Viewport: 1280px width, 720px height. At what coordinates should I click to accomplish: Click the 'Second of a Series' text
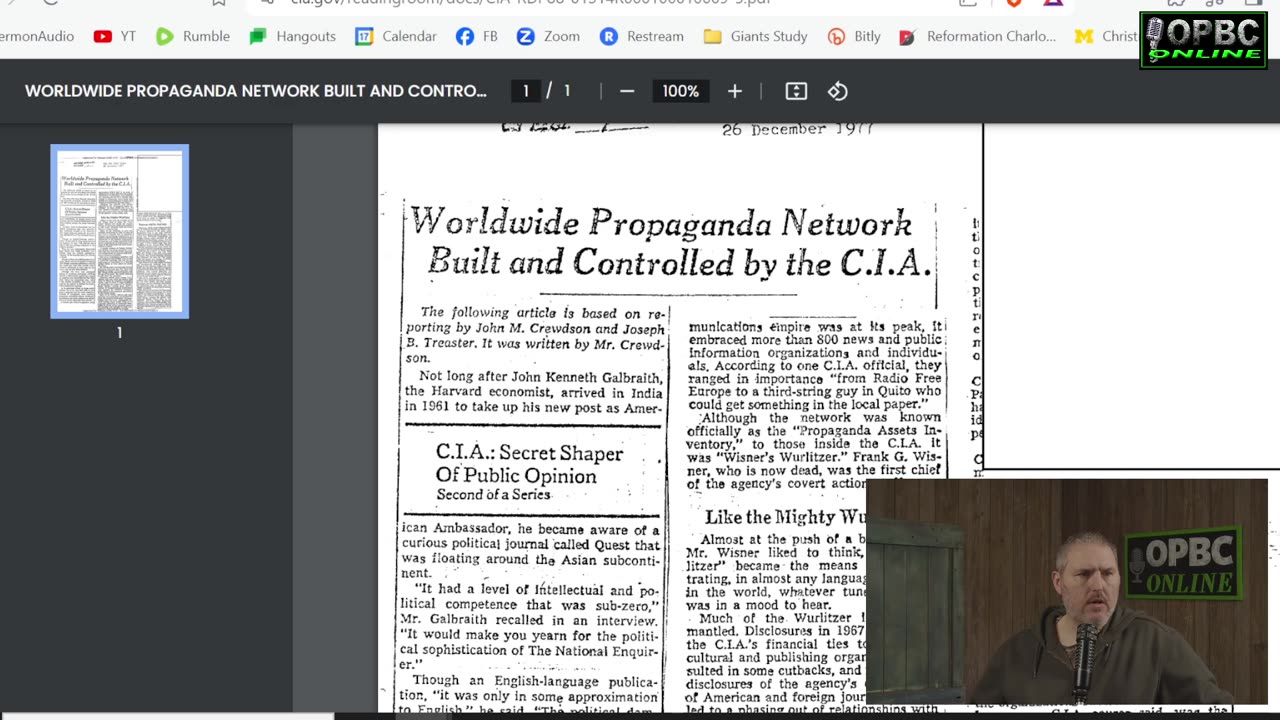(493, 494)
